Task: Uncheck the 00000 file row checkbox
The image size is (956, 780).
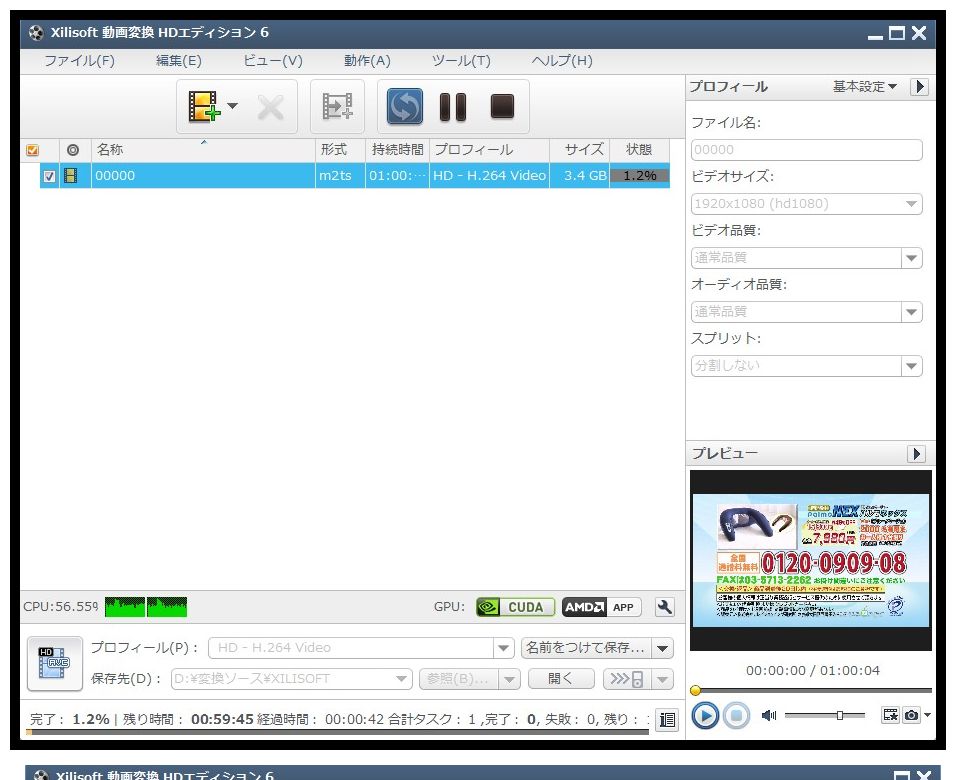Action: pyautogui.click(x=49, y=176)
